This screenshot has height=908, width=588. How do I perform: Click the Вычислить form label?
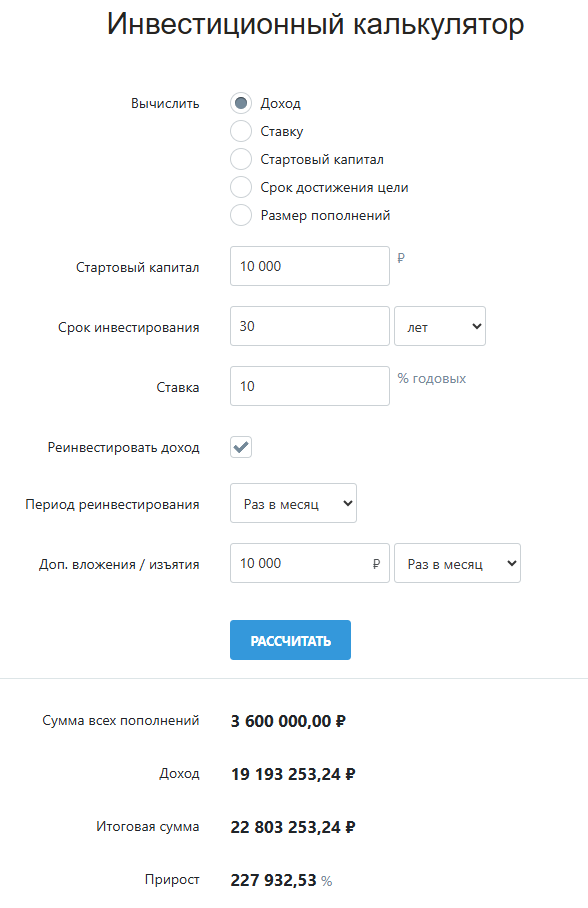click(164, 102)
